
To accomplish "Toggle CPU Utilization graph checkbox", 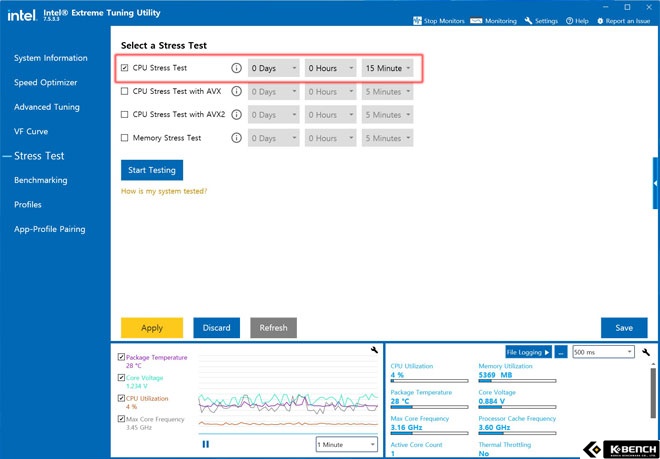I will [x=121, y=398].
